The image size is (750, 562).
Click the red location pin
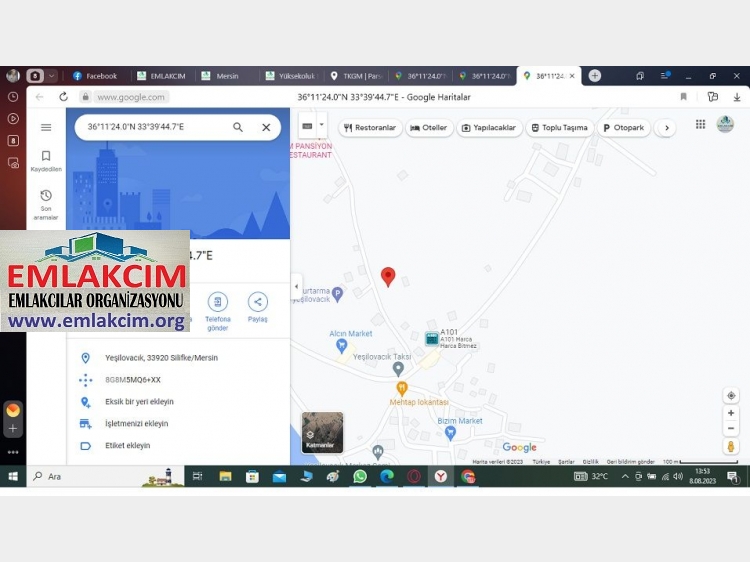pyautogui.click(x=388, y=277)
